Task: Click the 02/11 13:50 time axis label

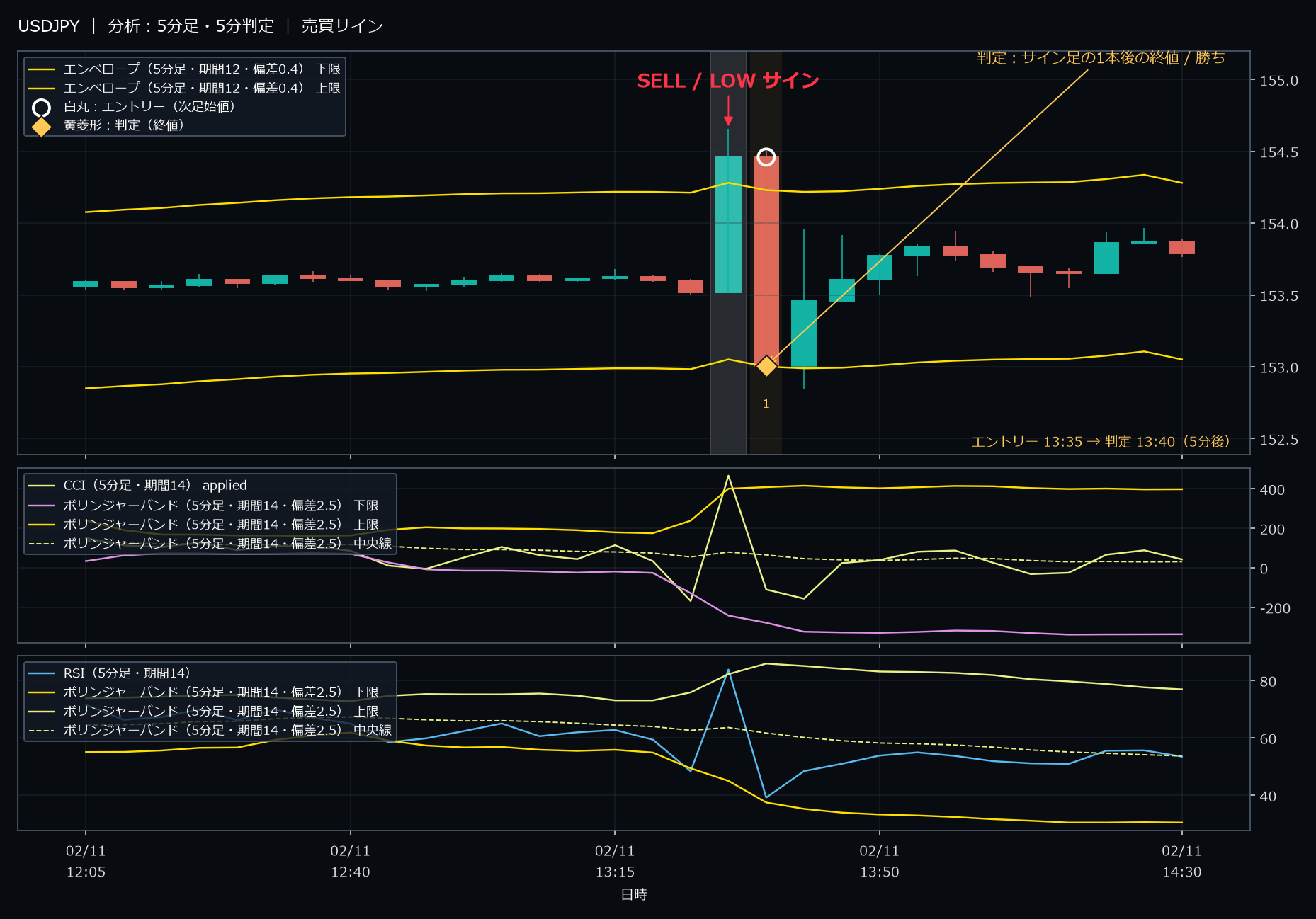Action: 880,862
